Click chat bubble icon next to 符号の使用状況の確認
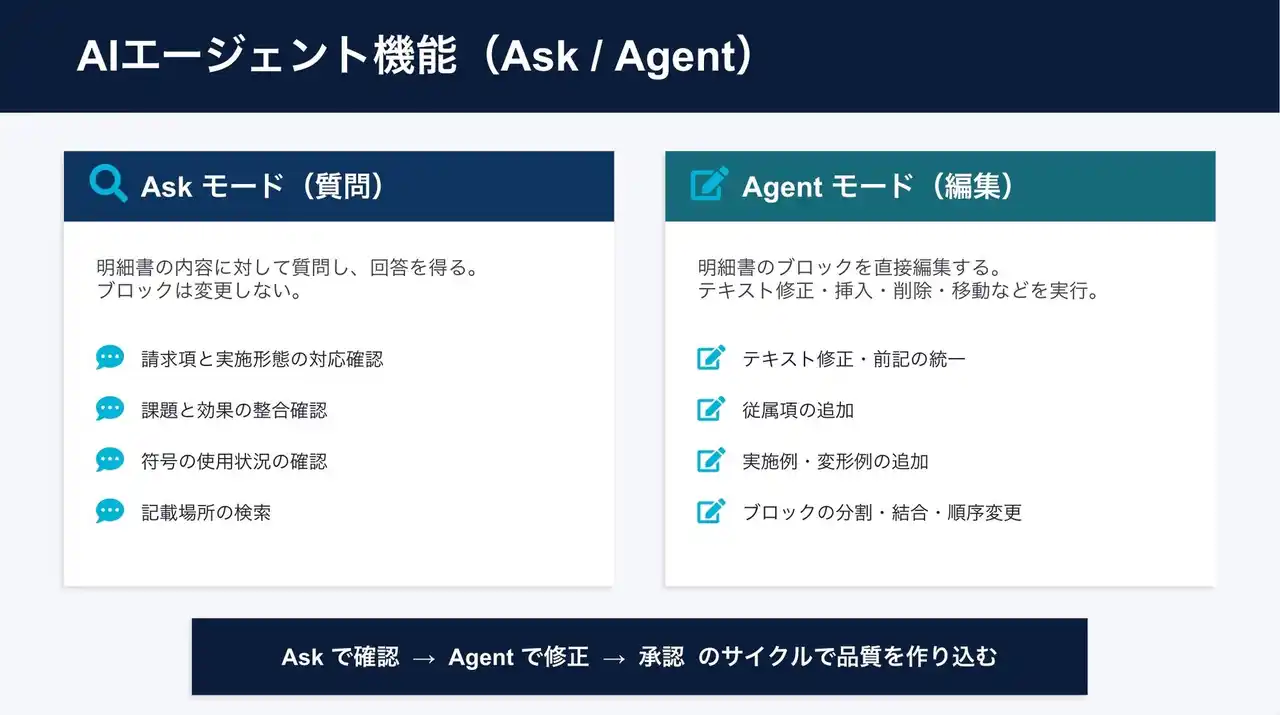Image resolution: width=1280 pixels, height=715 pixels. coord(110,460)
